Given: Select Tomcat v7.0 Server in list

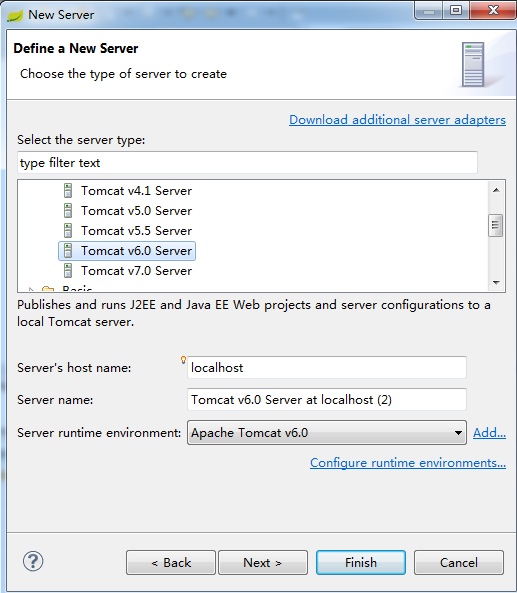Looking at the screenshot, I should [137, 271].
